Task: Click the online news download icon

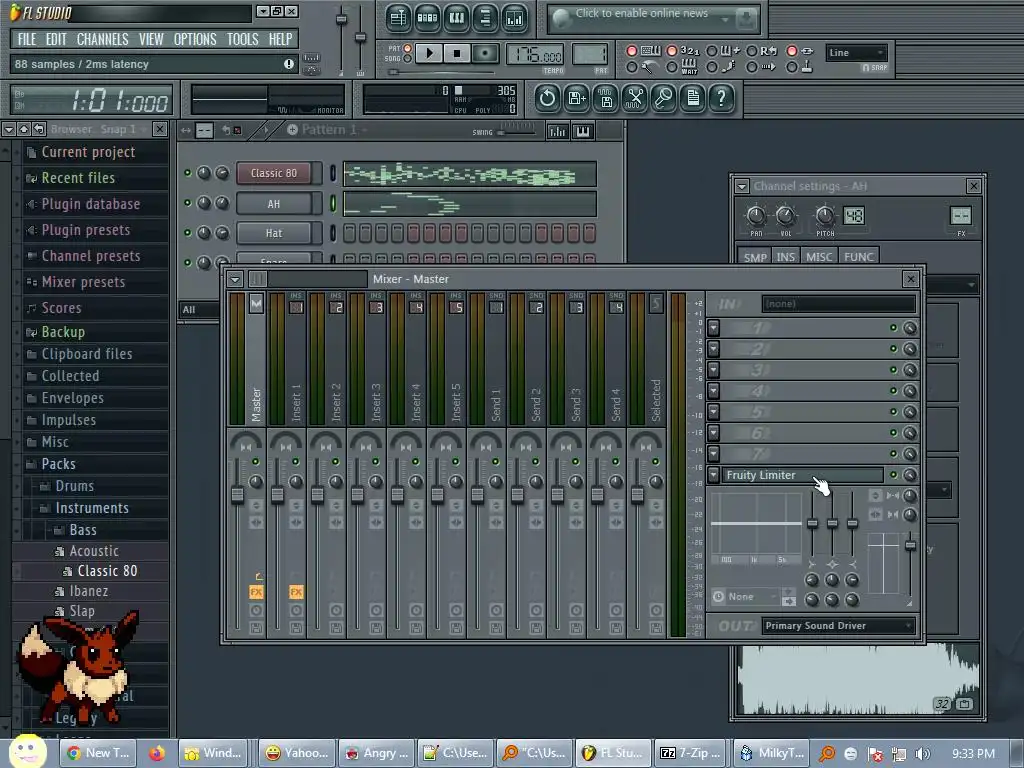Action: 745,20
